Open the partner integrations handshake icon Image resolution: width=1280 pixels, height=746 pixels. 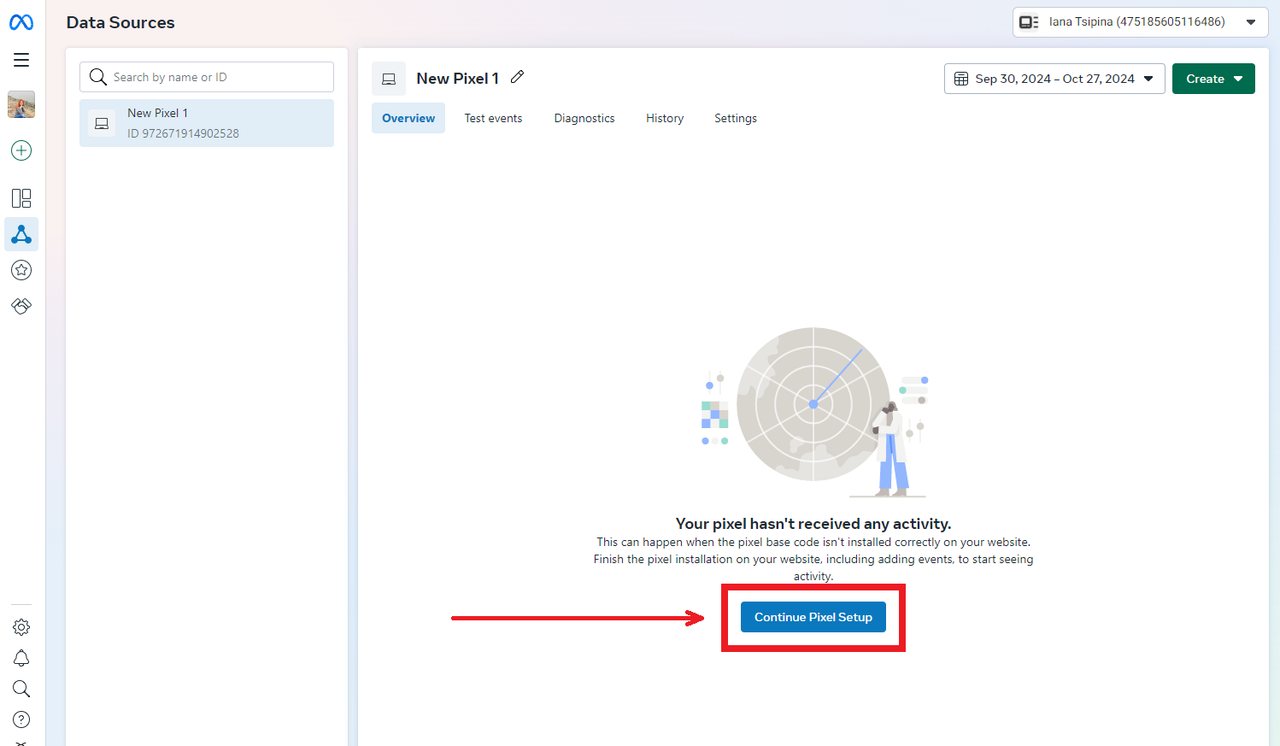[x=21, y=306]
